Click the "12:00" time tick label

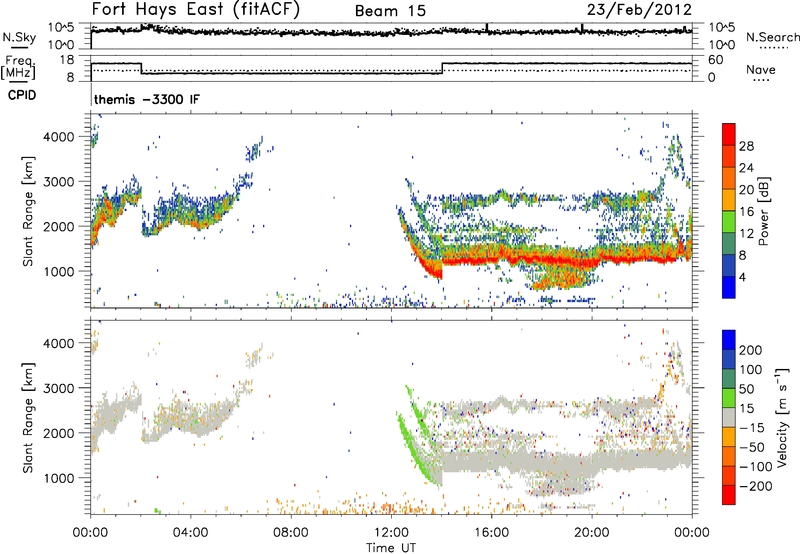[x=391, y=533]
